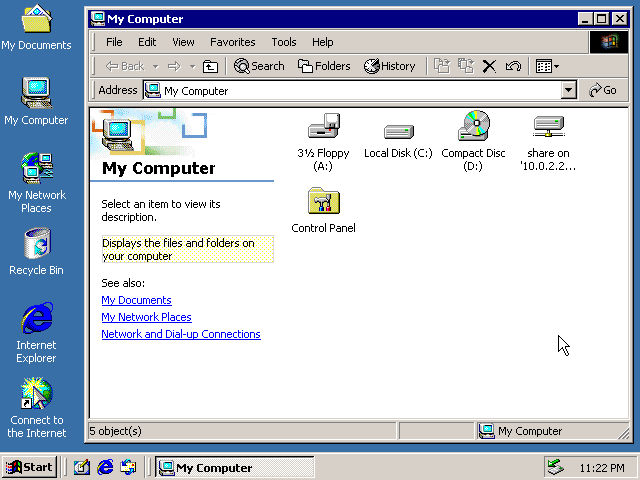The image size is (640, 480).
Task: Click the title bar system menu icon
Action: (x=98, y=18)
